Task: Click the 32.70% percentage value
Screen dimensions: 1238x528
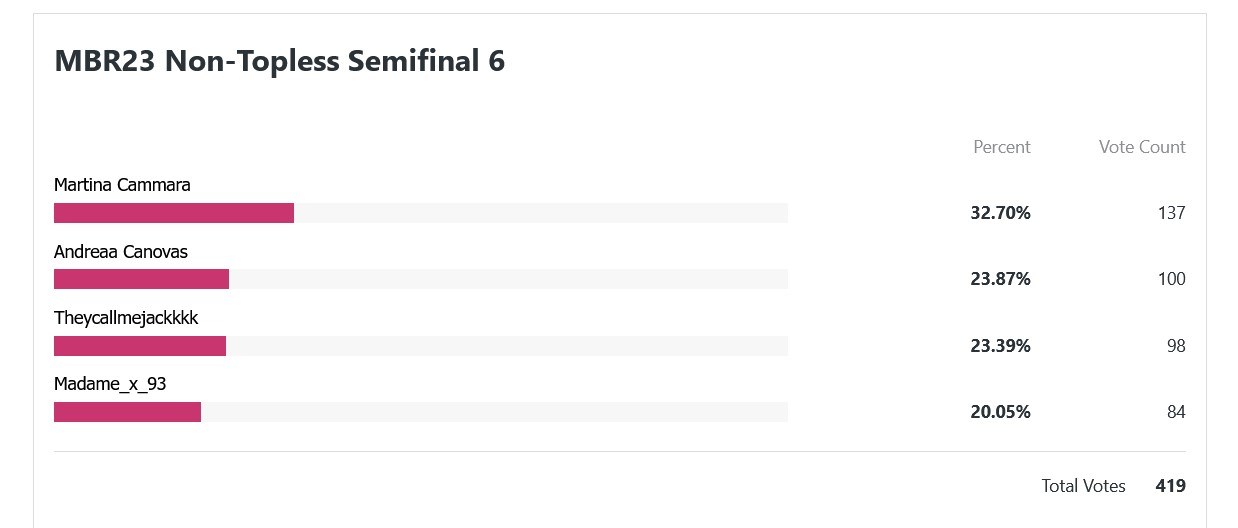Action: 1000,213
